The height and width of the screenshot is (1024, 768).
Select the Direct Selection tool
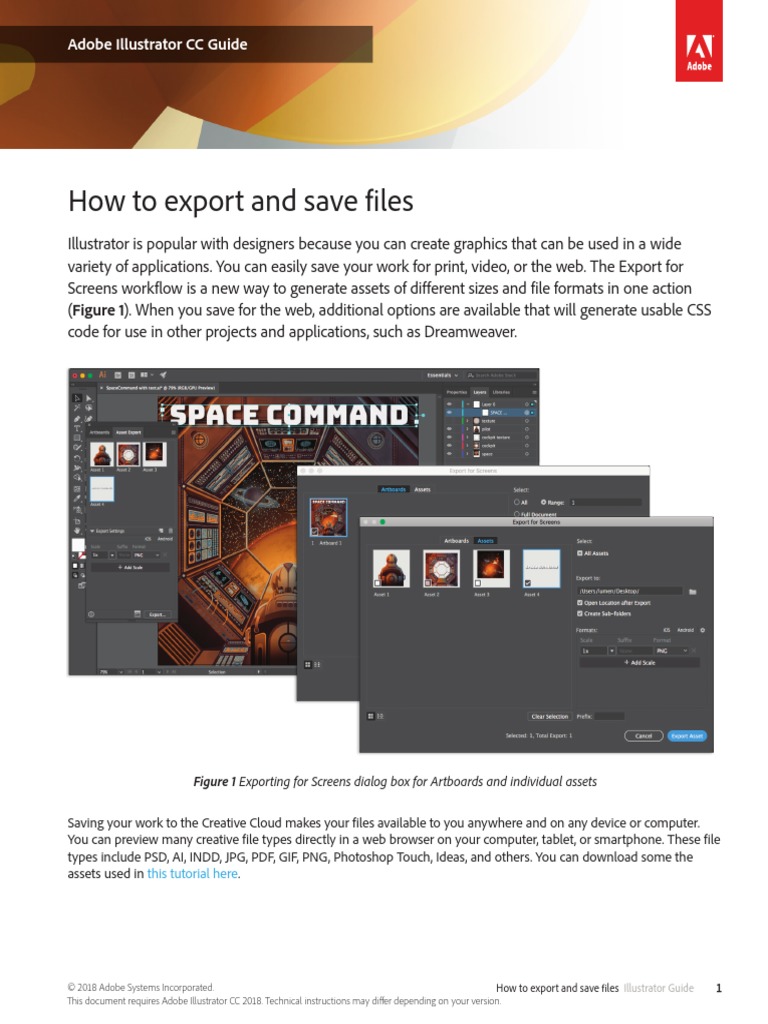[89, 398]
